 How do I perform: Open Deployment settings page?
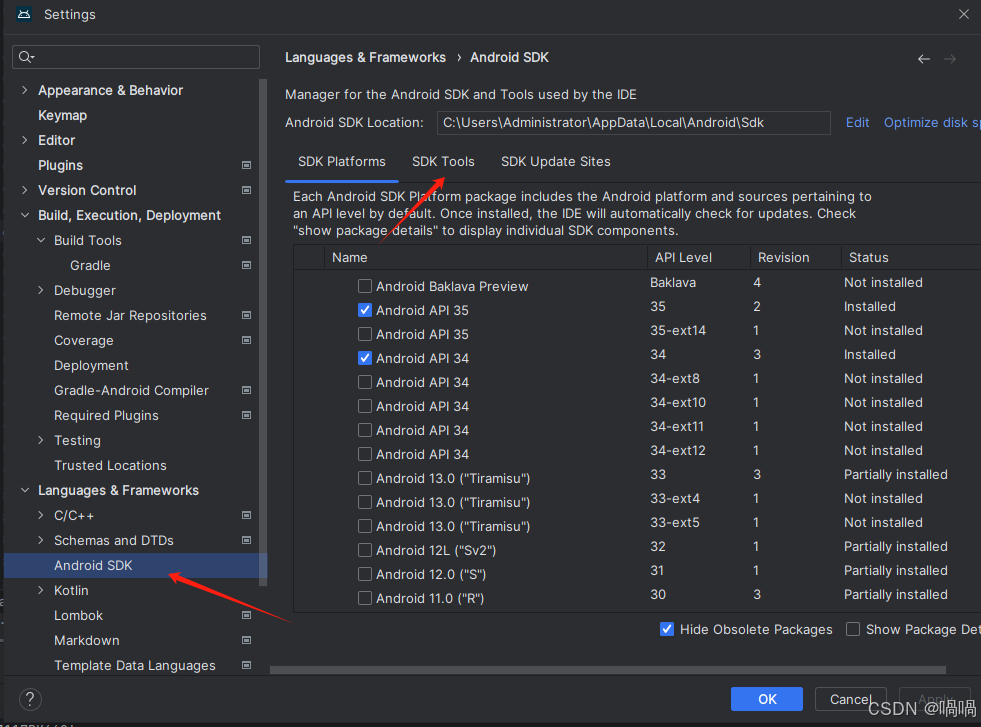[91, 365]
